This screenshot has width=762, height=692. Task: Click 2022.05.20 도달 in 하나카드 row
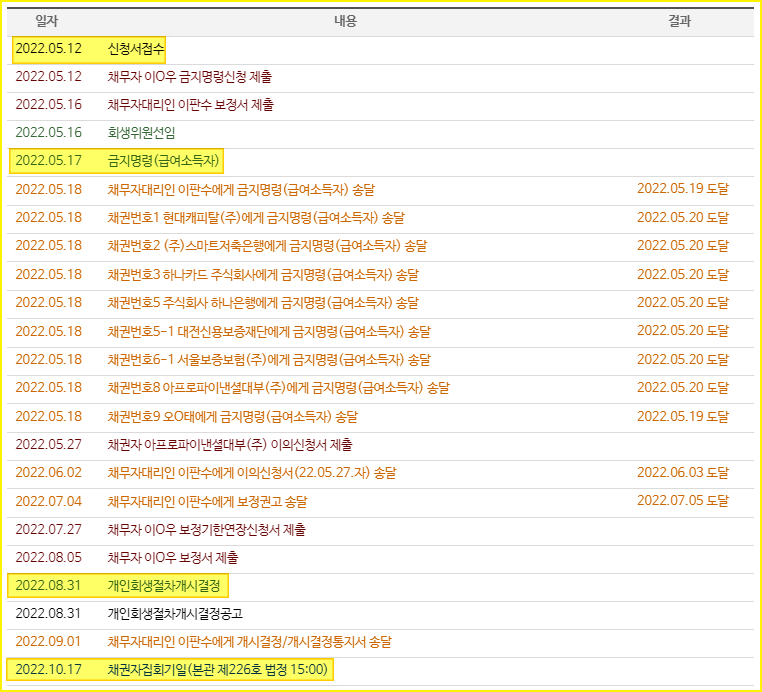click(x=683, y=275)
